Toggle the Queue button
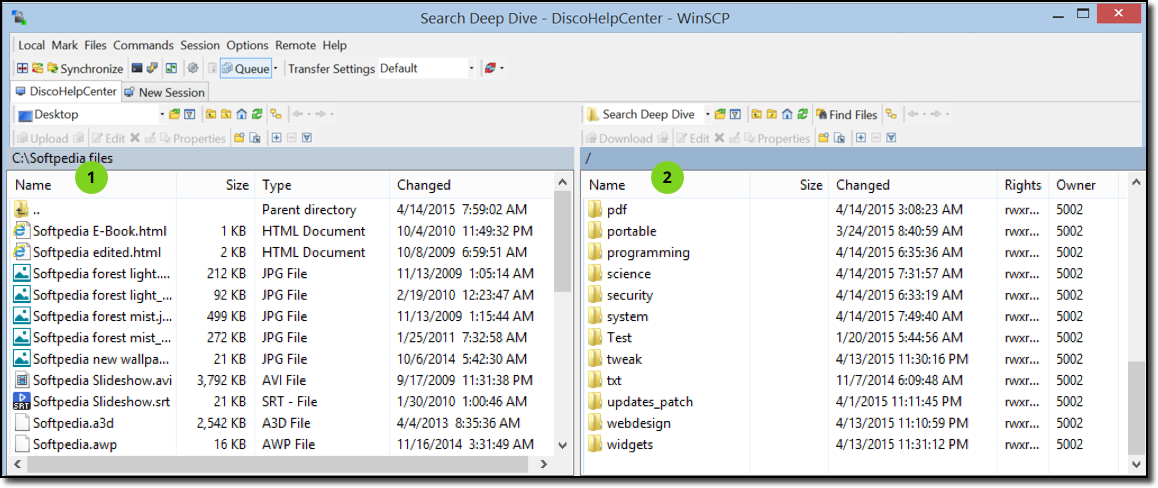 [x=246, y=68]
